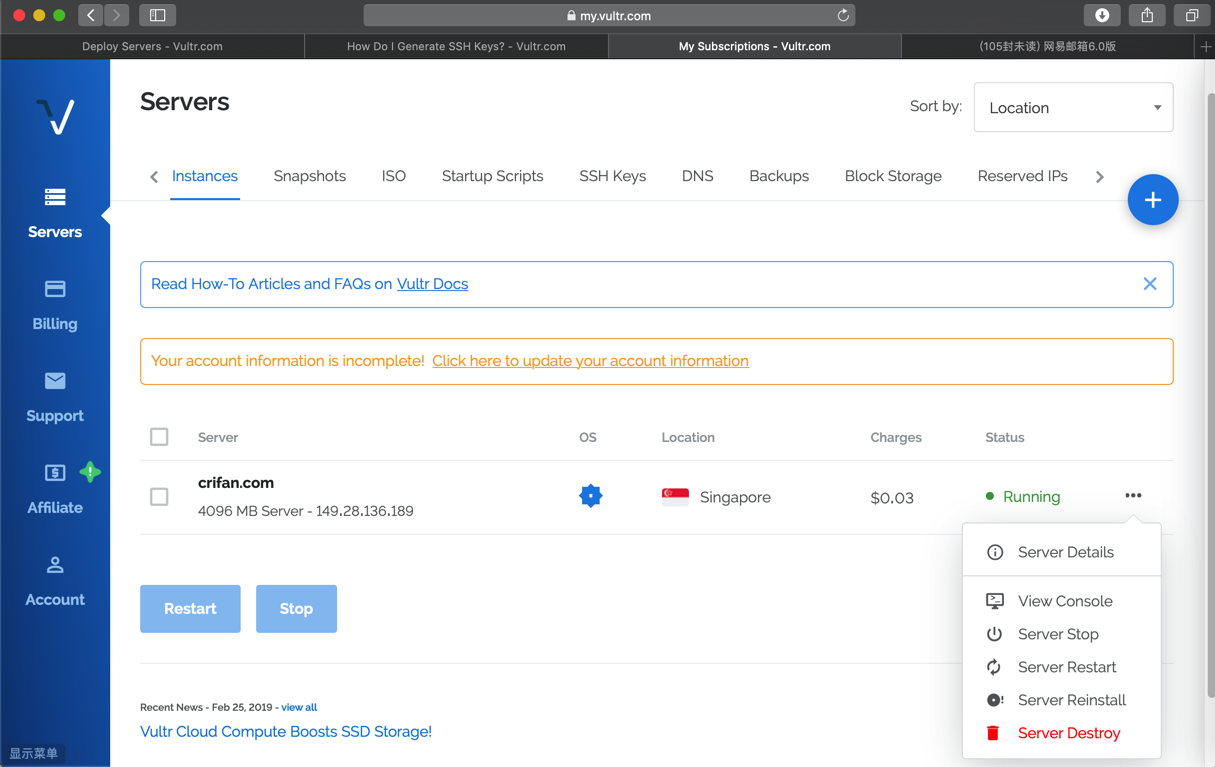Image resolution: width=1215 pixels, height=767 pixels.
Task: Click the red Server Destroy trash icon
Action: (x=993, y=733)
